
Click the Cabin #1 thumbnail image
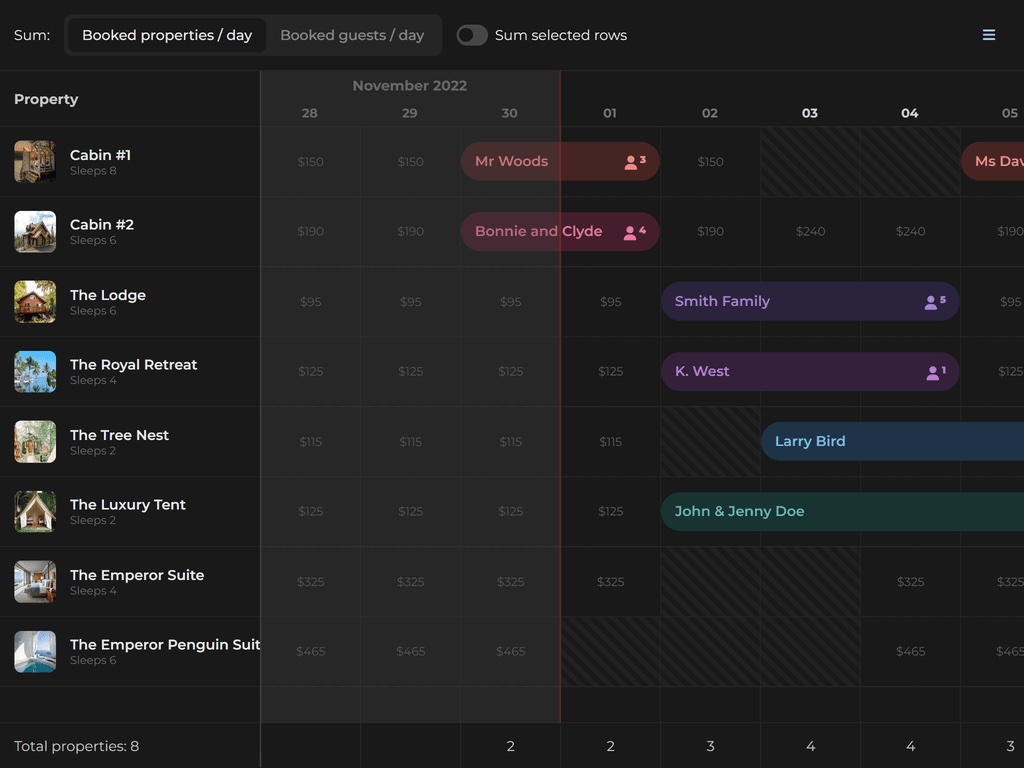(35, 161)
